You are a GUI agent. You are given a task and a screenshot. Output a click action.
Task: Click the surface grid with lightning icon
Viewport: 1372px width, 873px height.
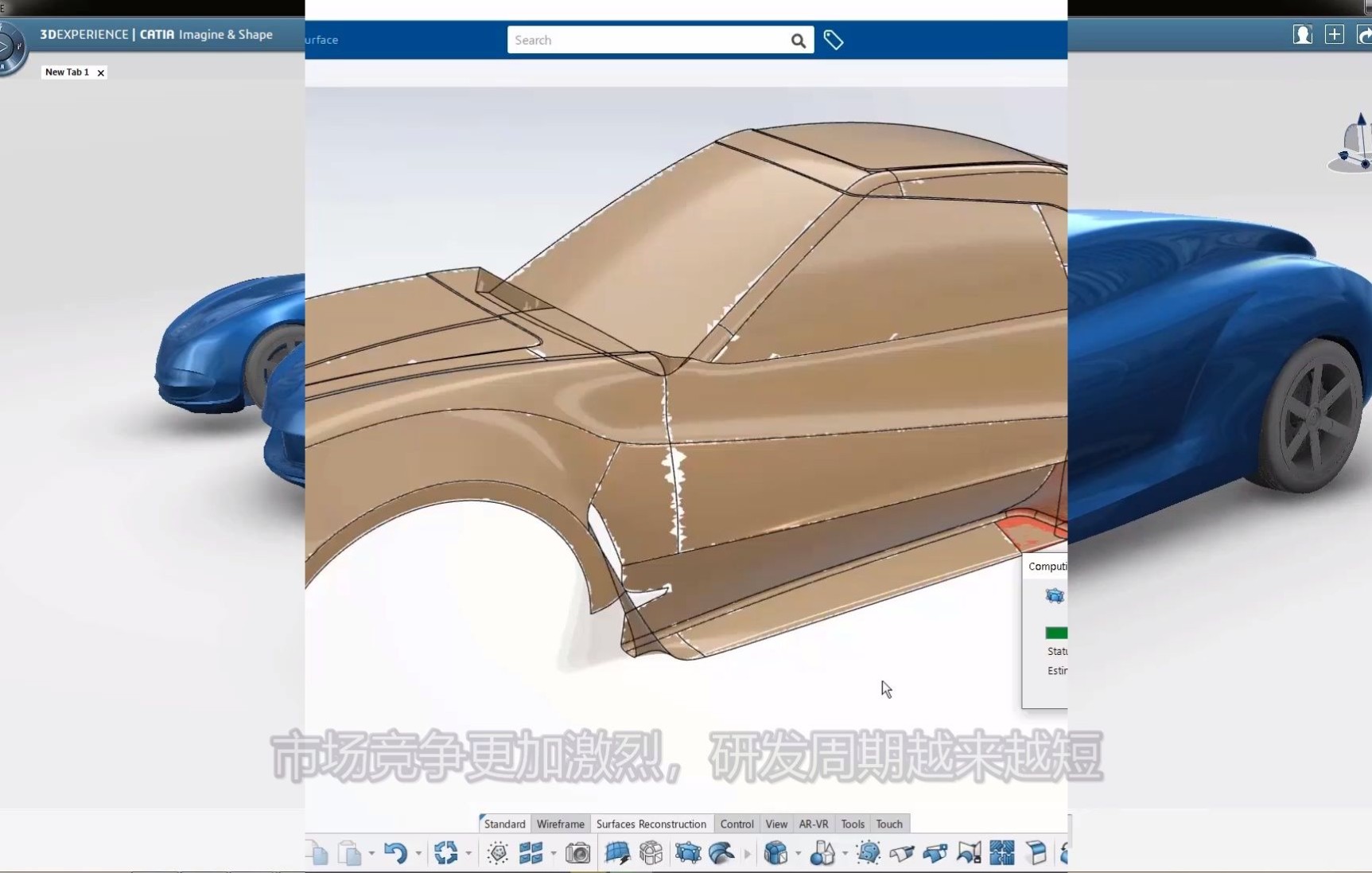click(x=617, y=853)
